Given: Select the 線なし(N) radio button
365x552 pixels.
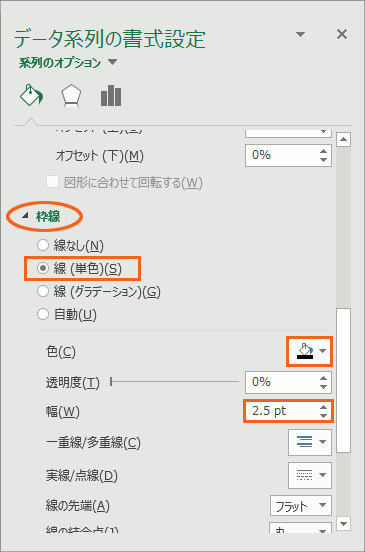Looking at the screenshot, I should pos(43,245).
